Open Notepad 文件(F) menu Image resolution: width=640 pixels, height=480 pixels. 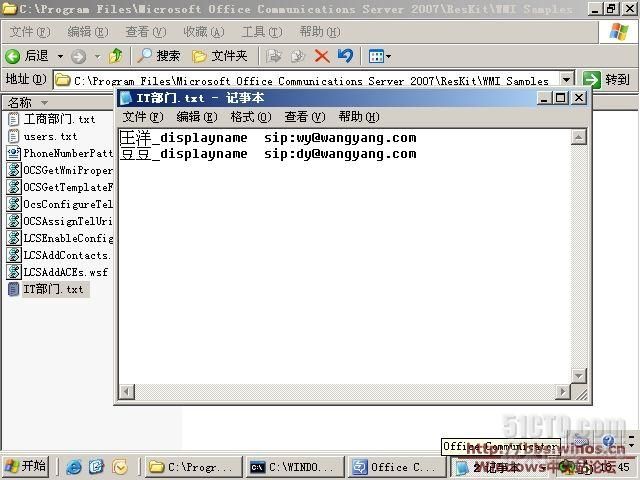[143, 117]
